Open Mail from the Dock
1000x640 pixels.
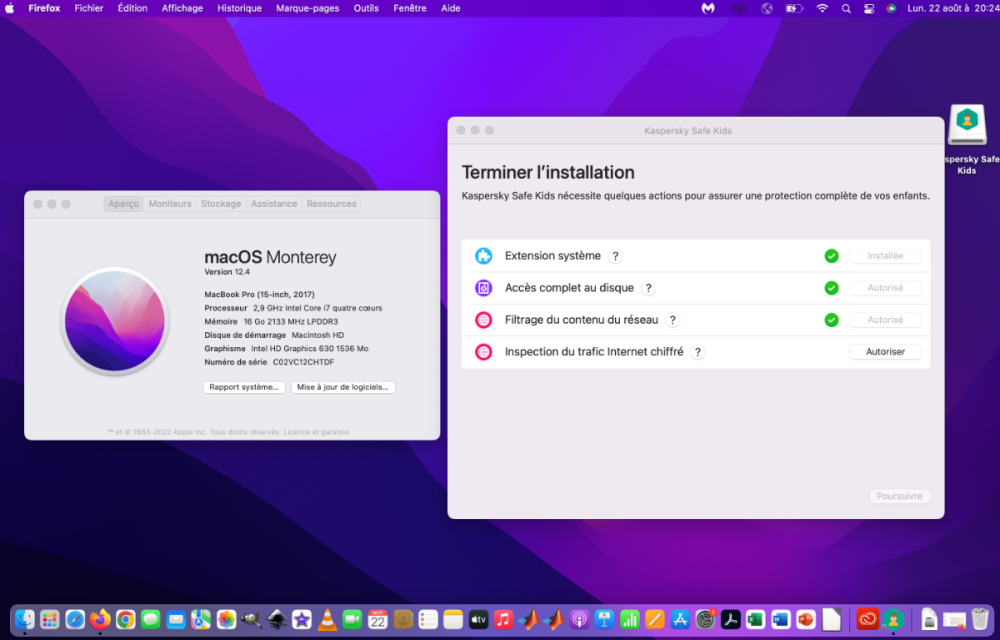(x=176, y=619)
